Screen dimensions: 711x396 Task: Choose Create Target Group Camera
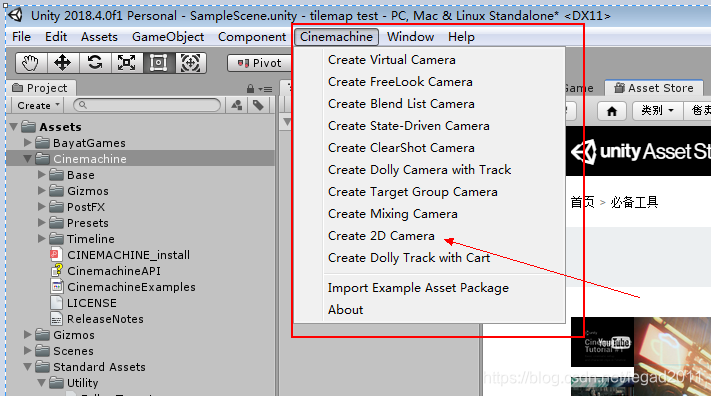point(413,192)
